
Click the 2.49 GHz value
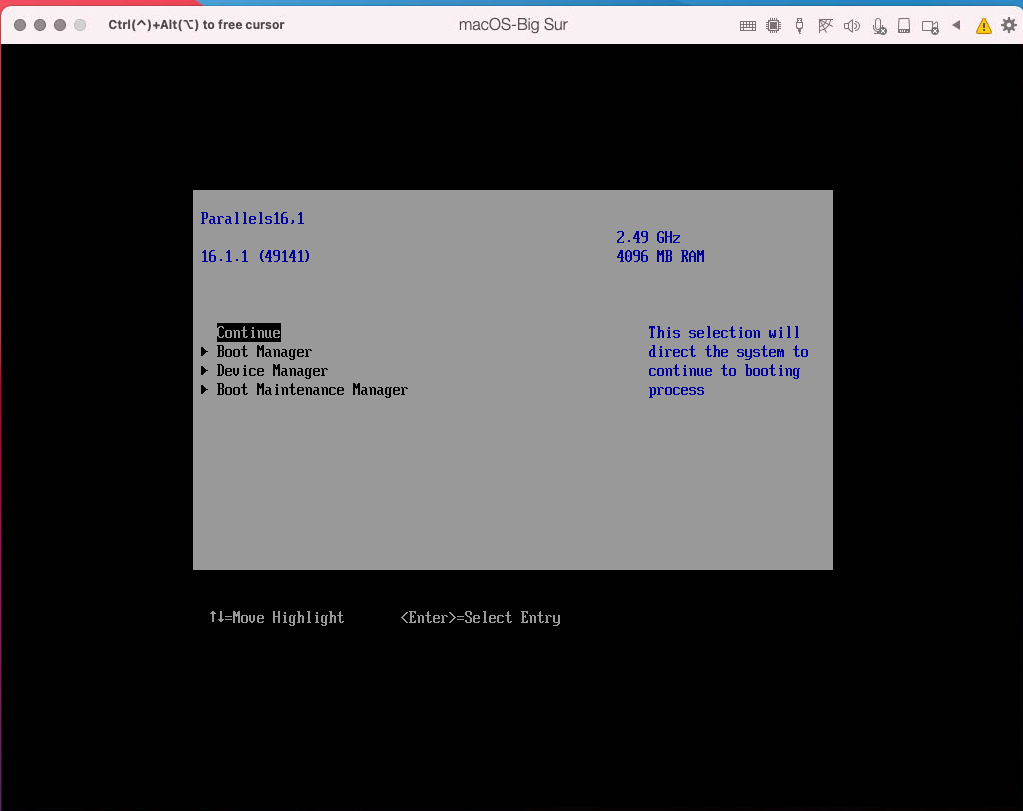[648, 237]
